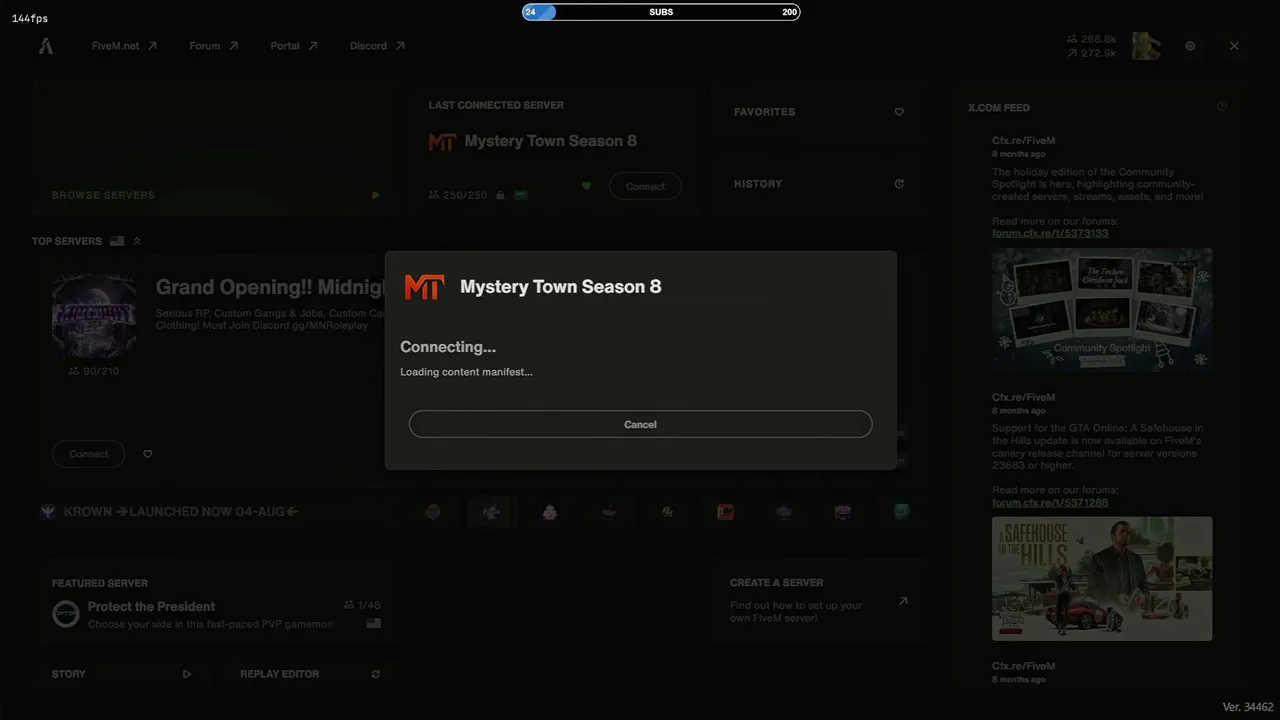Click the lock icon beside 250/250
The height and width of the screenshot is (720, 1280).
pos(500,195)
